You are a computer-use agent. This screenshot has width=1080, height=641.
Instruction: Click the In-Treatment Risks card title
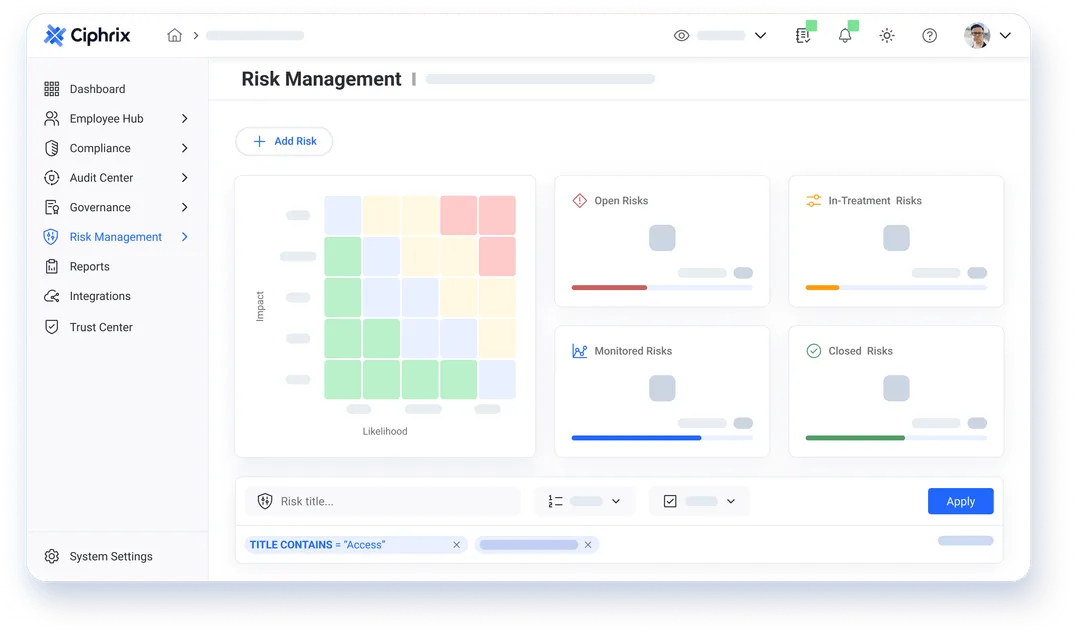[x=875, y=200]
